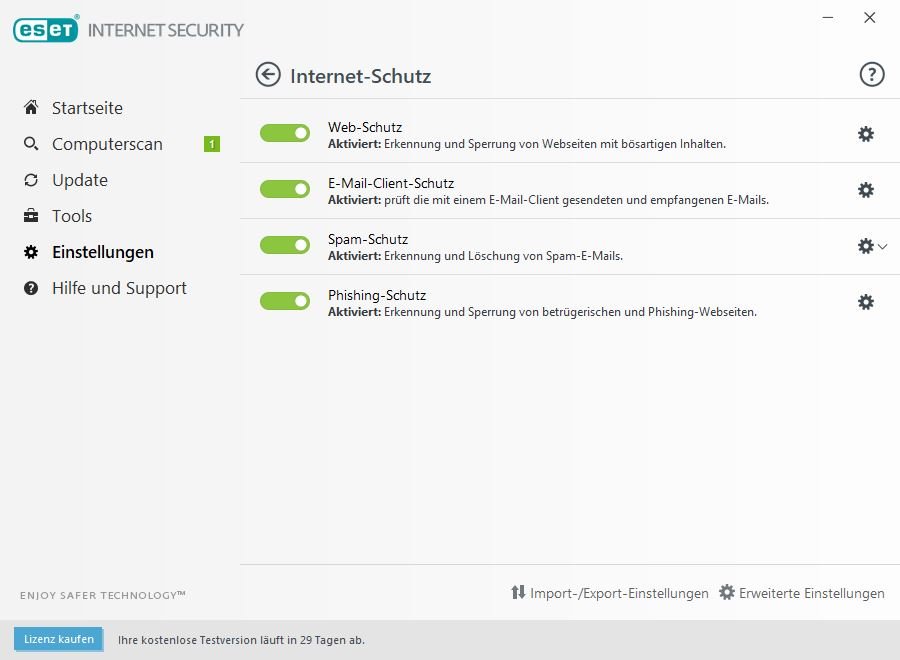Open Erweiterte Einstellungen
This screenshot has height=660, width=900.
[802, 593]
